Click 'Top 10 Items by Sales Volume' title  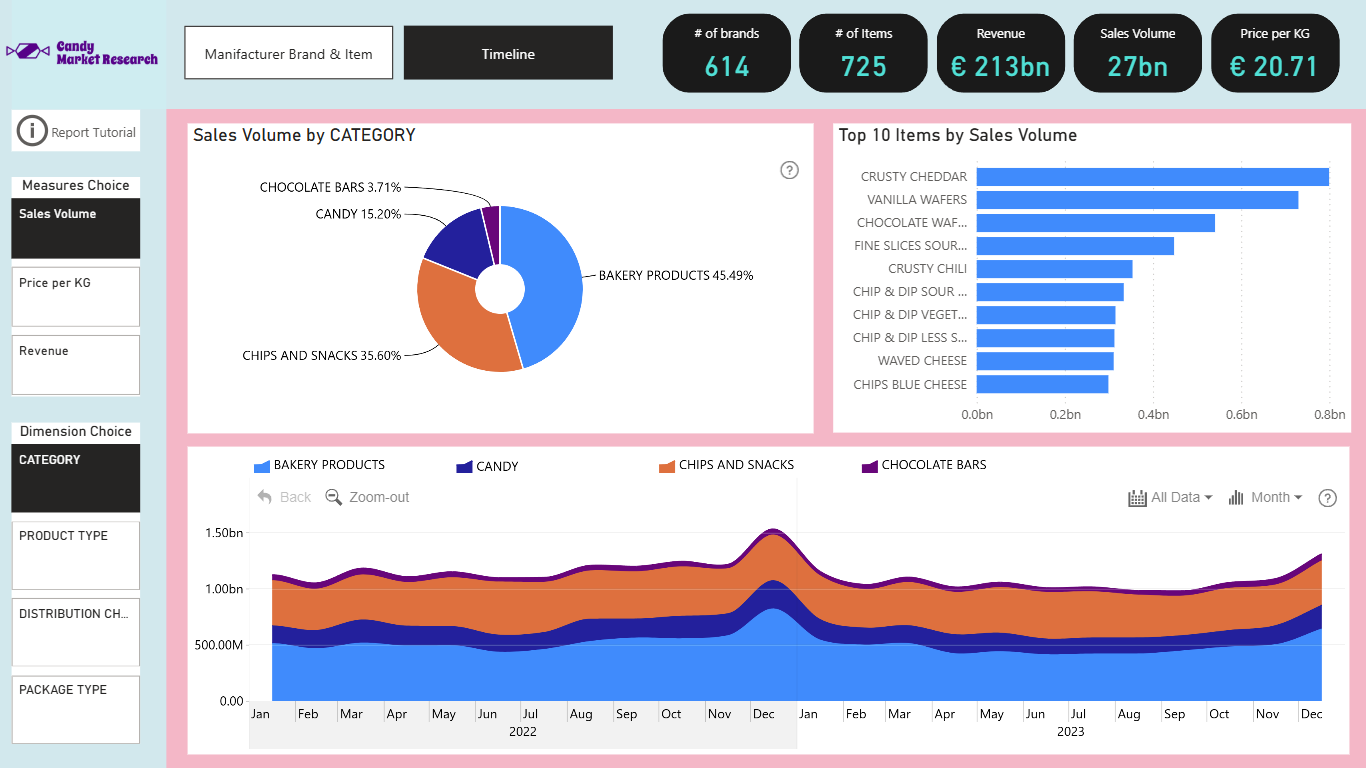pyautogui.click(x=958, y=135)
